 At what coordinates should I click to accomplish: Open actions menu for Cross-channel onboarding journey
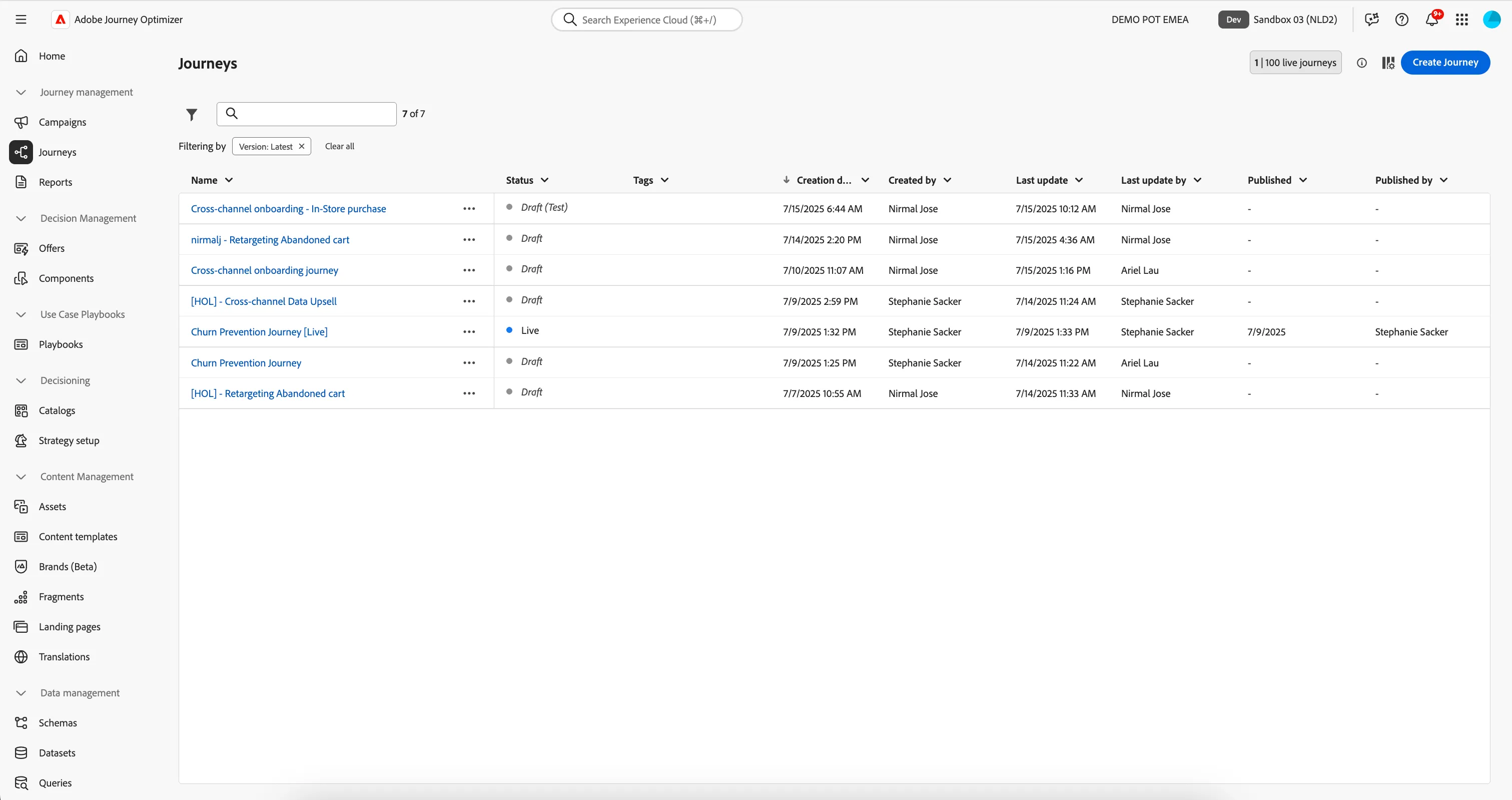click(469, 270)
